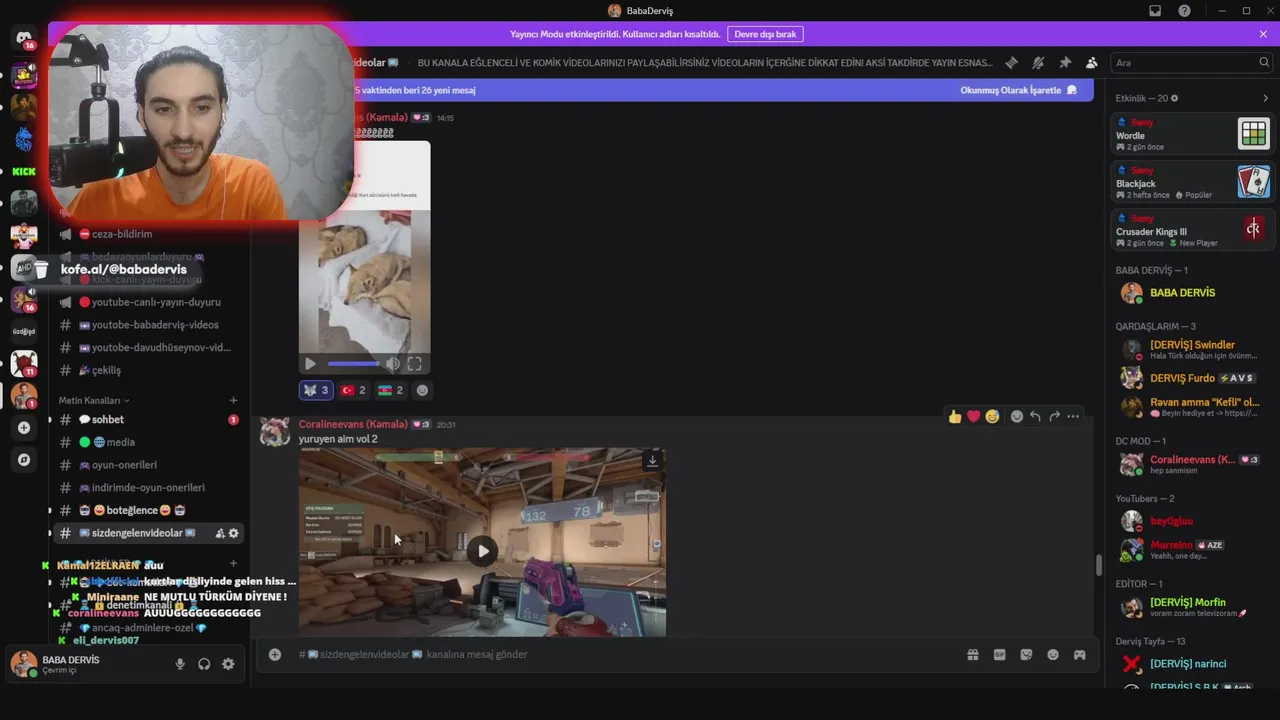
Task: Open emoji picker in message bar
Action: [1053, 654]
